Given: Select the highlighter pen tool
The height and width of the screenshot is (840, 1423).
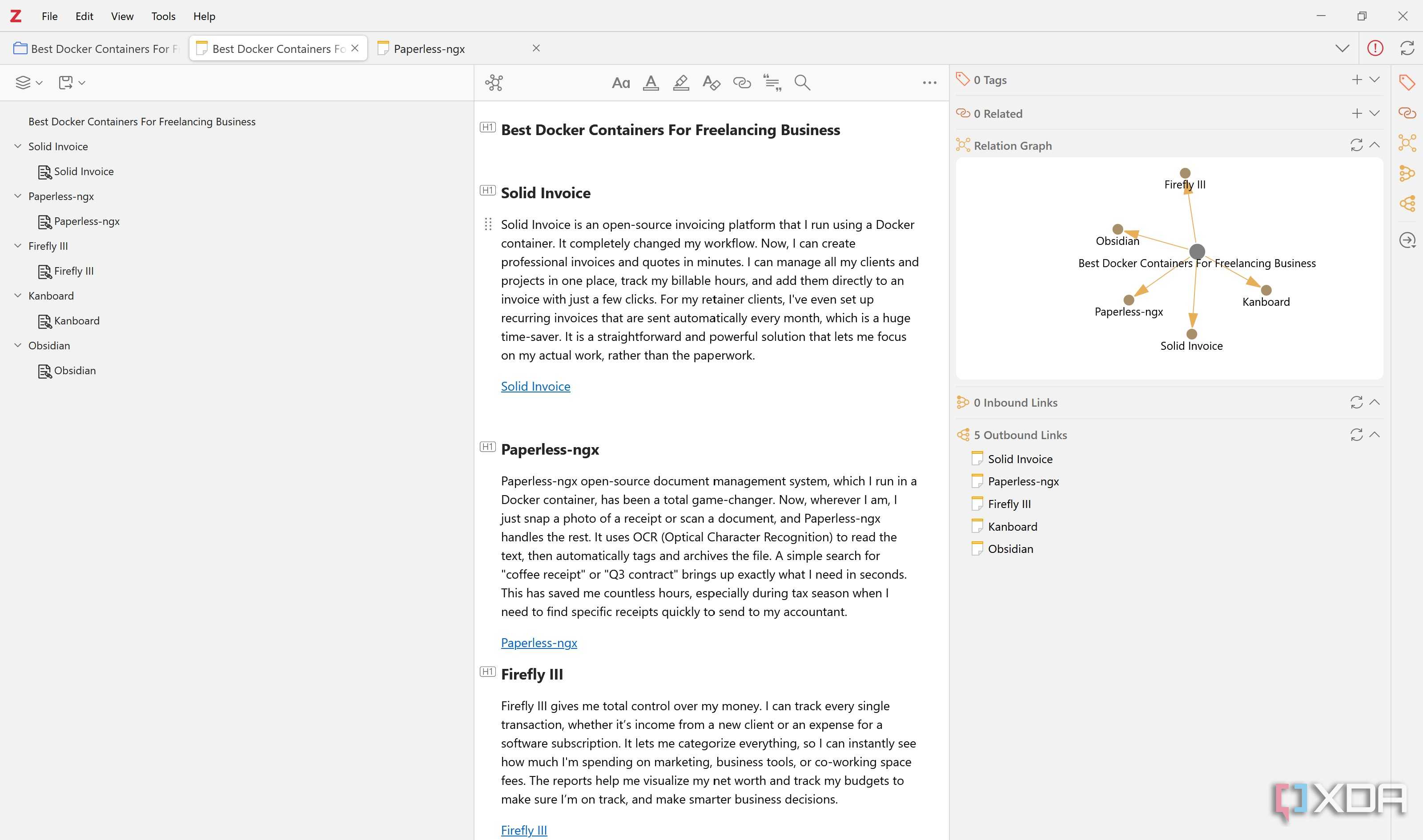Looking at the screenshot, I should pyautogui.click(x=681, y=83).
